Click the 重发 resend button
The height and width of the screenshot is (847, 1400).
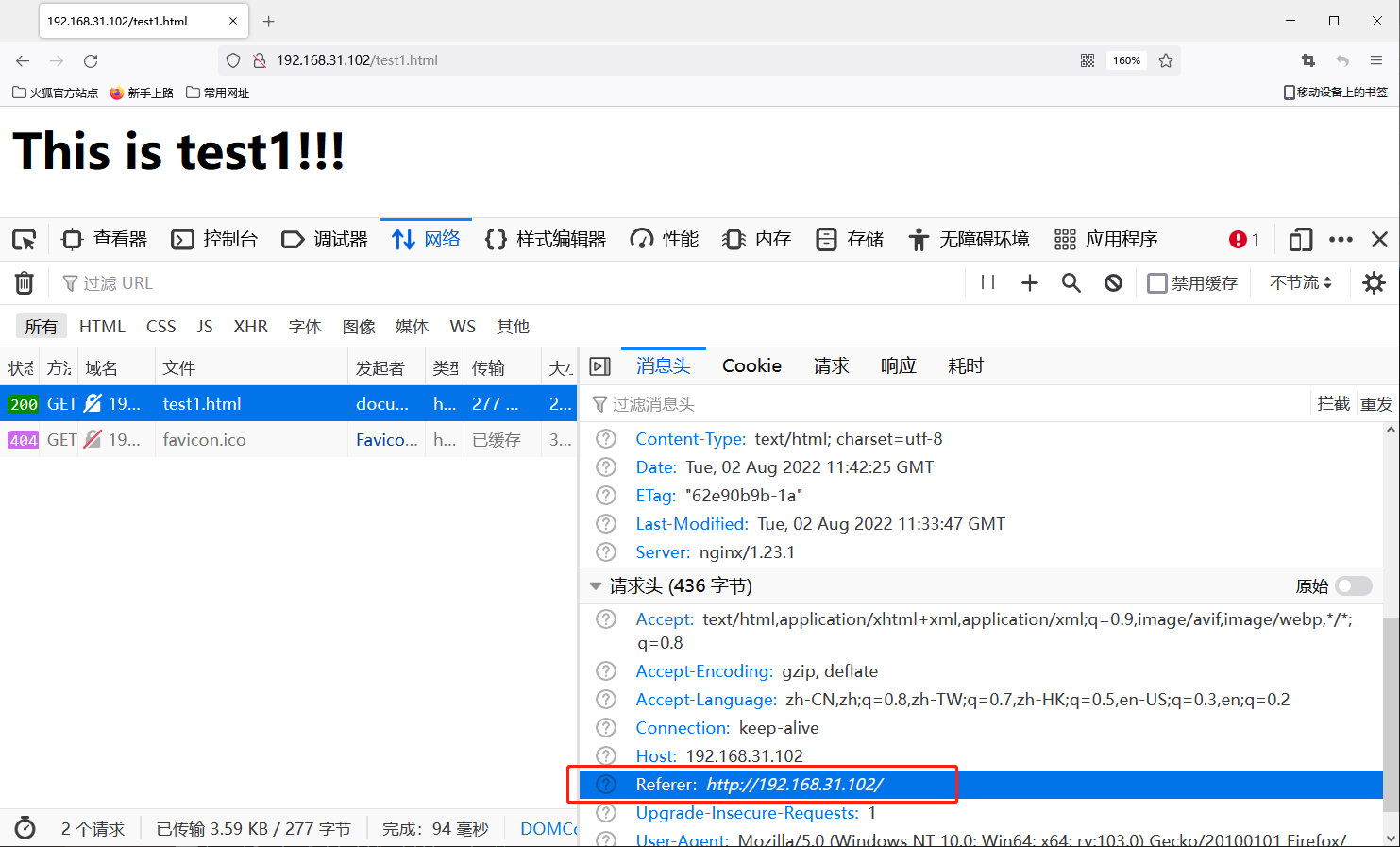pyautogui.click(x=1375, y=404)
